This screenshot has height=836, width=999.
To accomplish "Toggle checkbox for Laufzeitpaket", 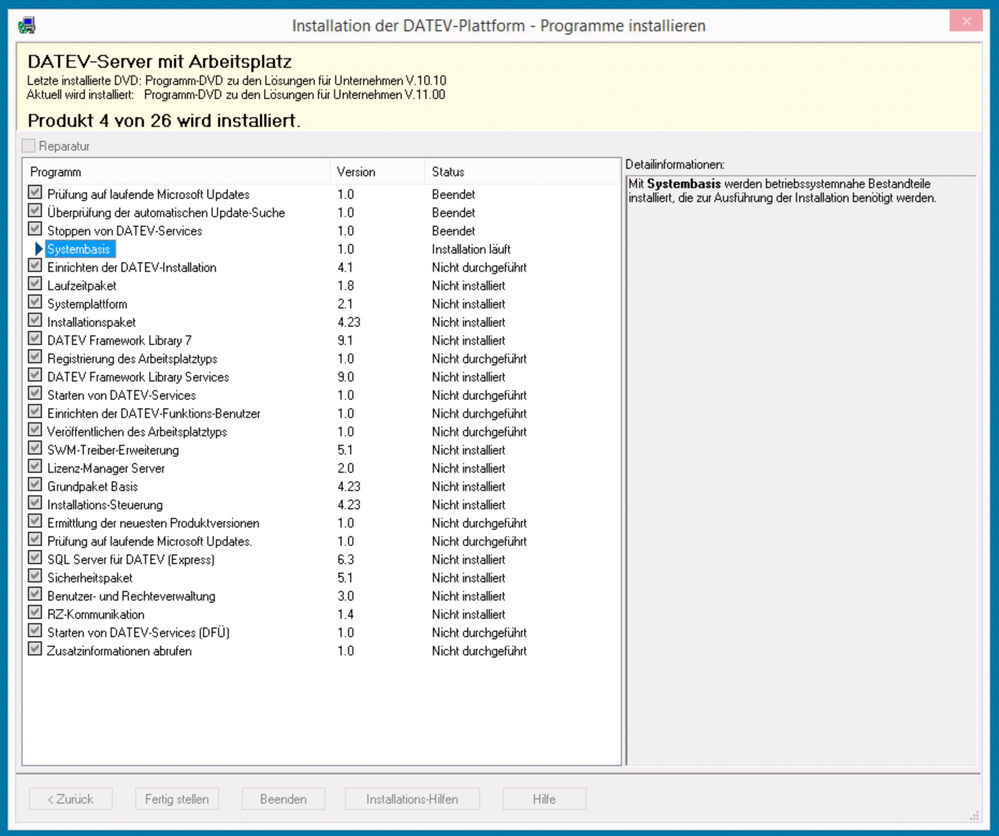I will tap(36, 285).
